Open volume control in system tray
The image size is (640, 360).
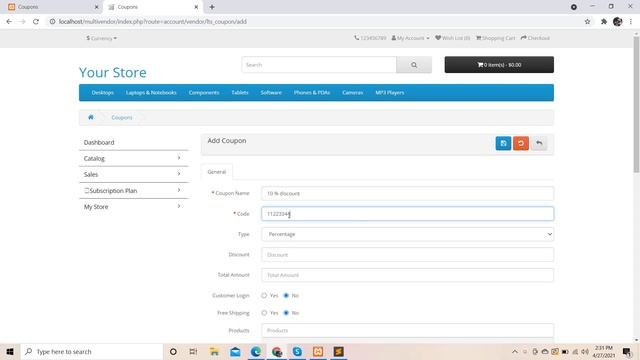tap(585, 351)
